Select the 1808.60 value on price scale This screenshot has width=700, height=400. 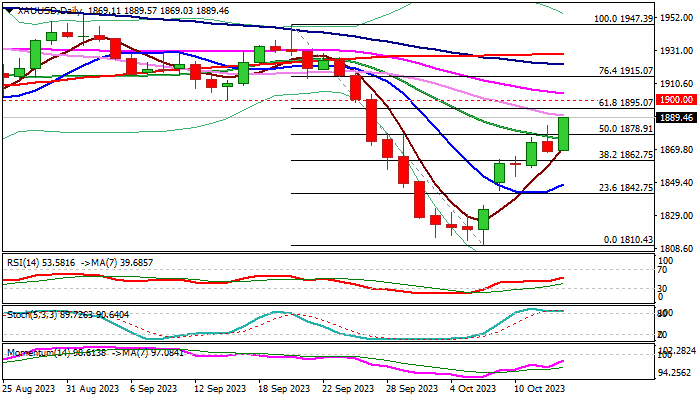point(677,248)
